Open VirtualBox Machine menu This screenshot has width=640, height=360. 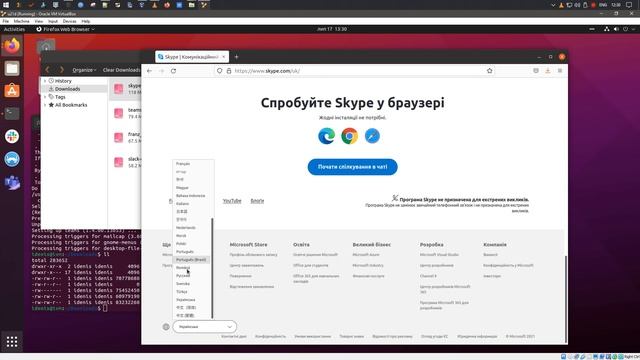[x=21, y=21]
